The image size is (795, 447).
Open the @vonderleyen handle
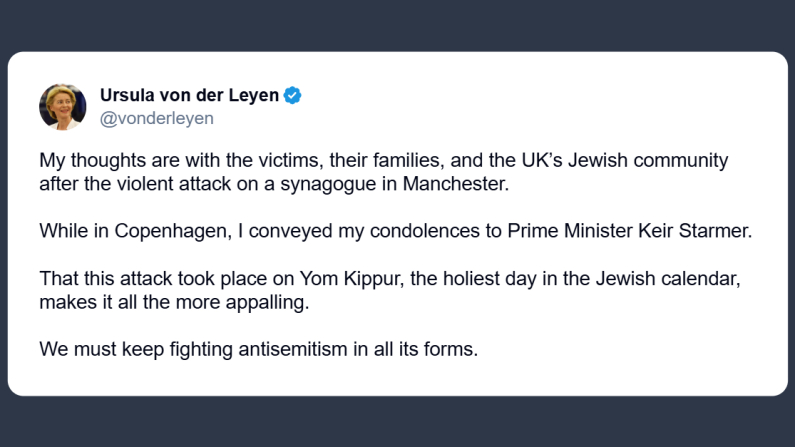(x=156, y=119)
